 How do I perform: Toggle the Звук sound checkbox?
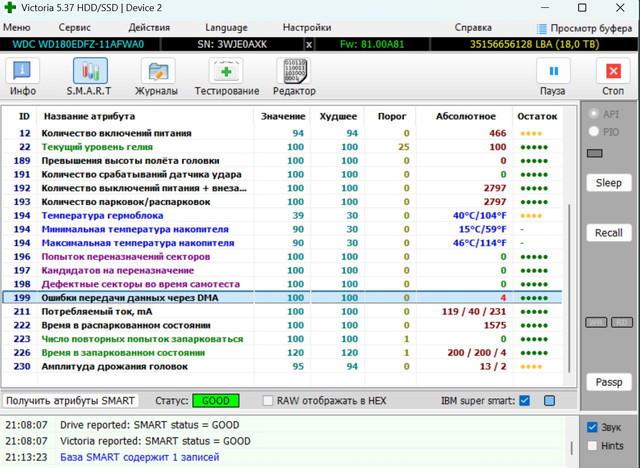(592, 427)
